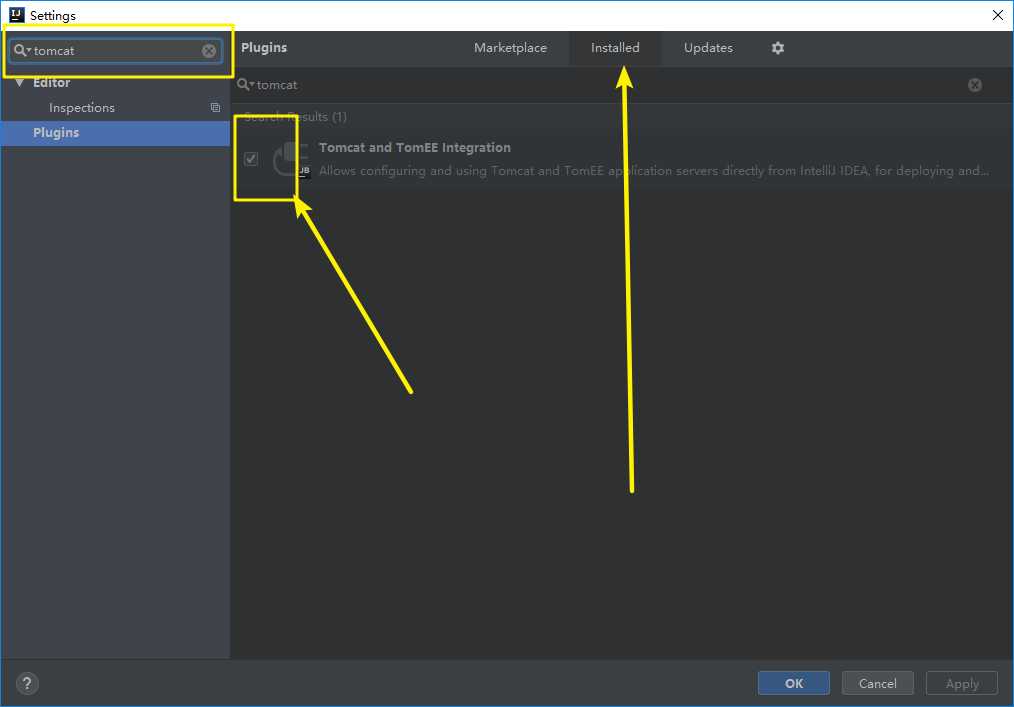
Task: Collapse the Editor tree node
Action: (x=19, y=83)
